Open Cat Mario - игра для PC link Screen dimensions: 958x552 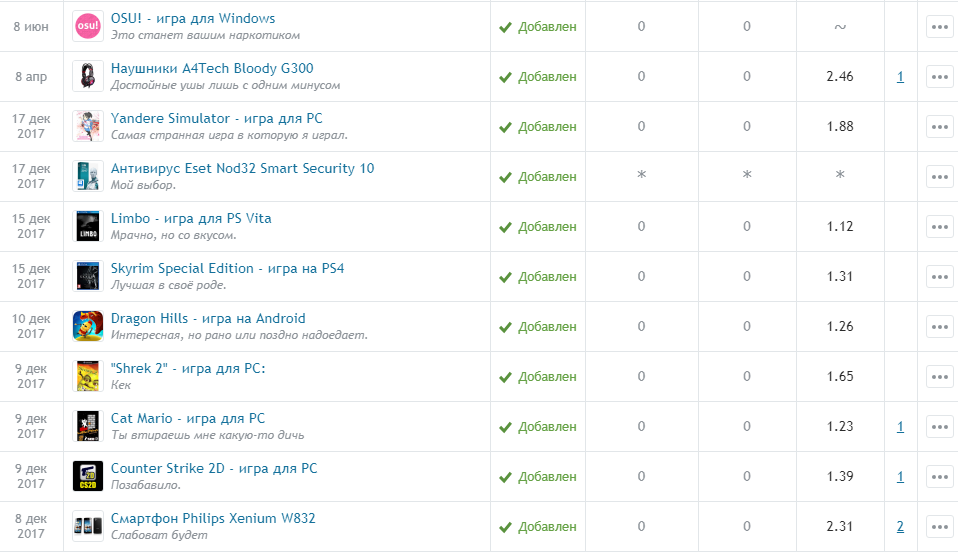tap(188, 419)
